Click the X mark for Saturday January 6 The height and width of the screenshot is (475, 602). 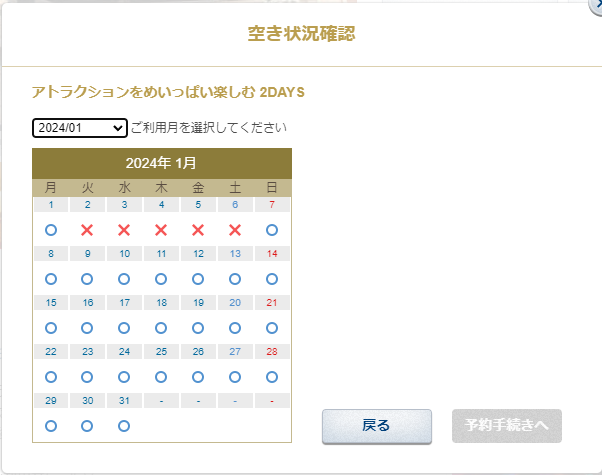click(x=235, y=230)
